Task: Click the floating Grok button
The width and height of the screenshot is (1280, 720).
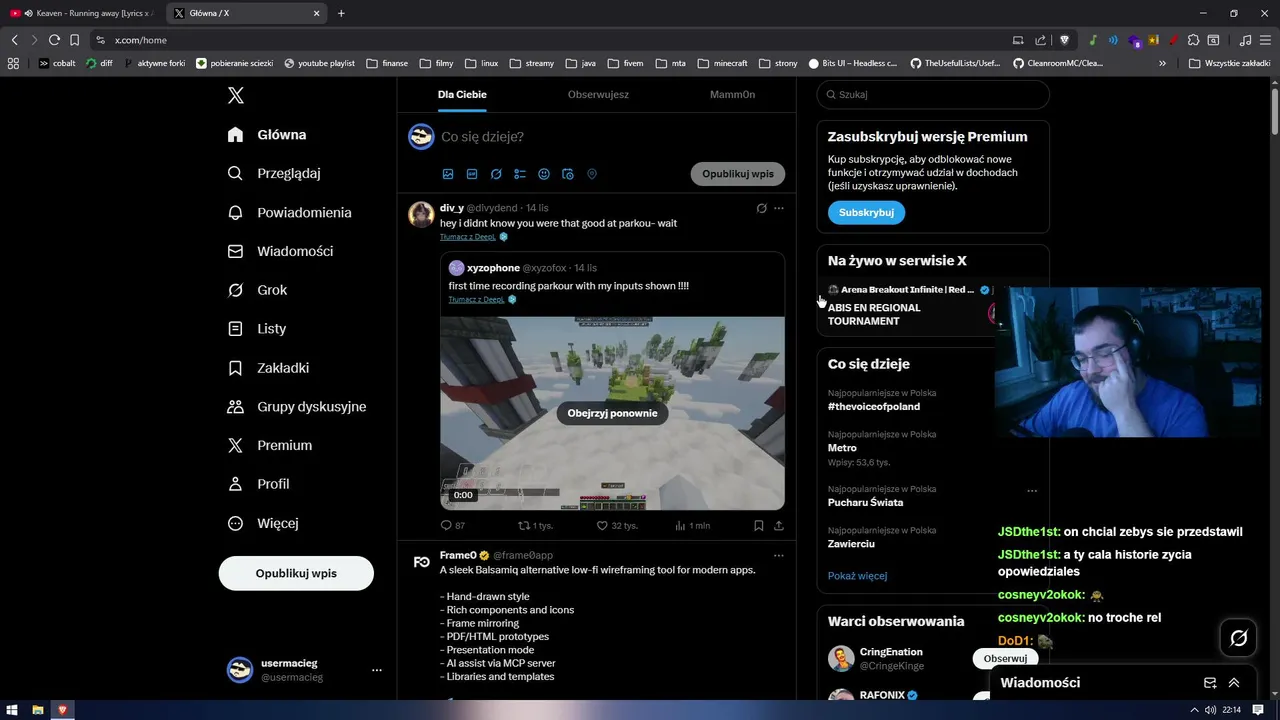Action: coord(1238,638)
